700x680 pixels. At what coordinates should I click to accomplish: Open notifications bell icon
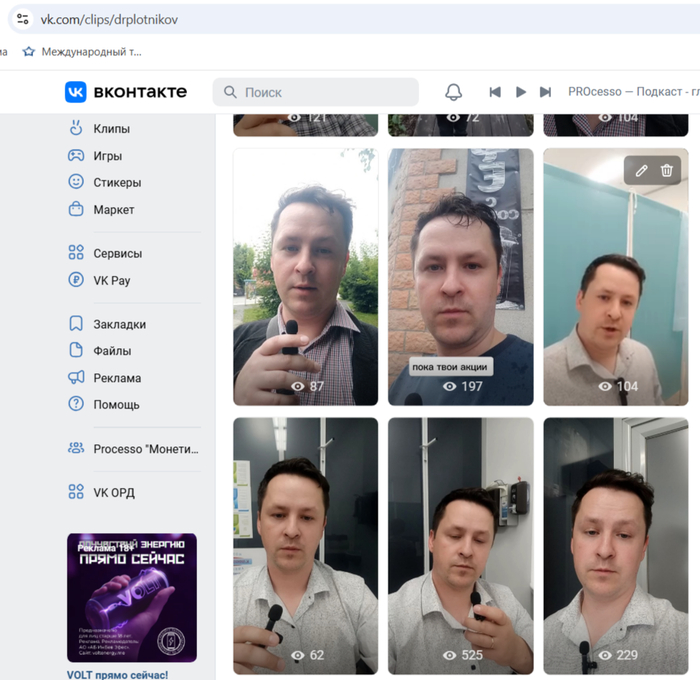[x=453, y=92]
